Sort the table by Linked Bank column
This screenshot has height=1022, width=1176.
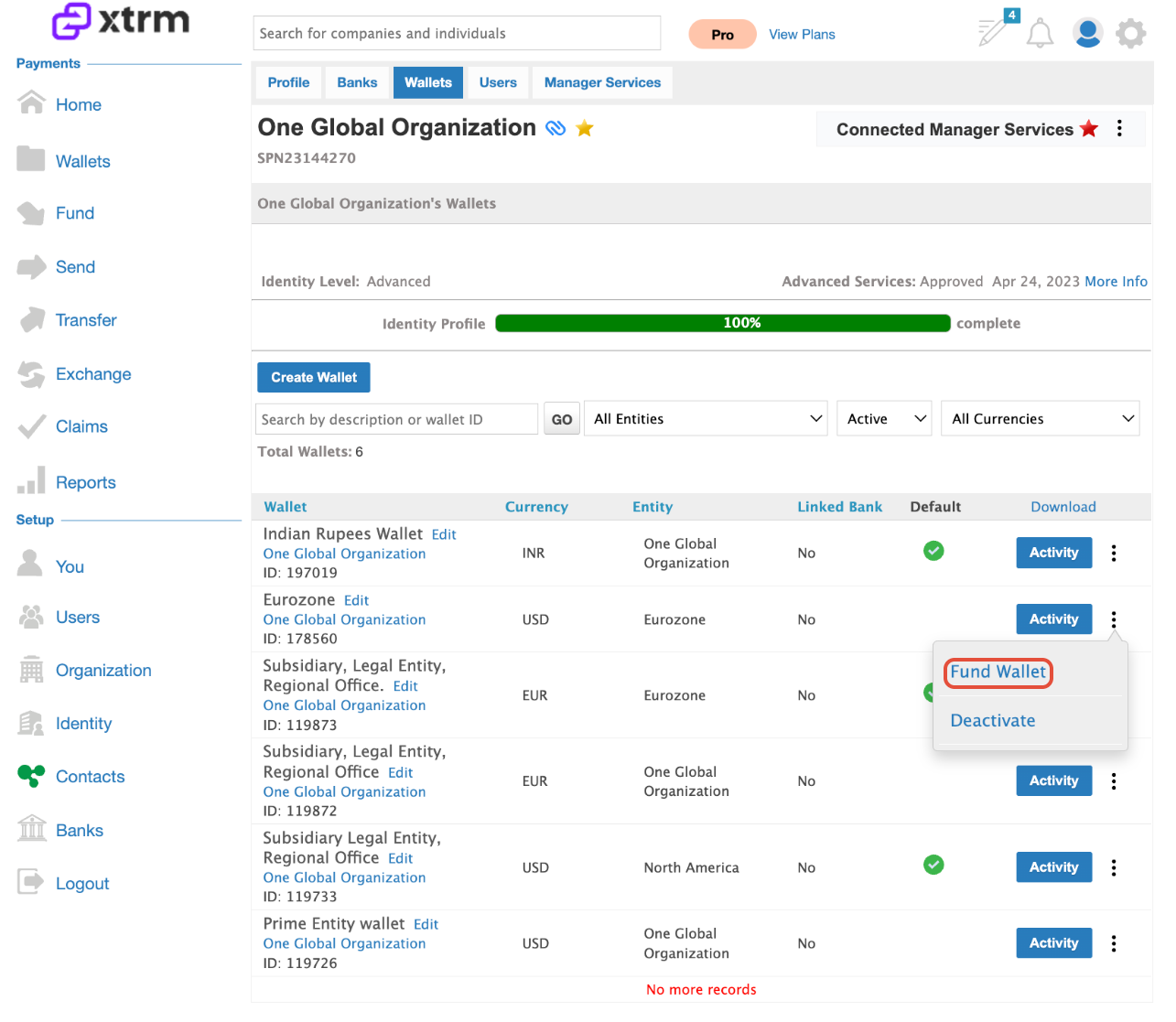(x=840, y=507)
